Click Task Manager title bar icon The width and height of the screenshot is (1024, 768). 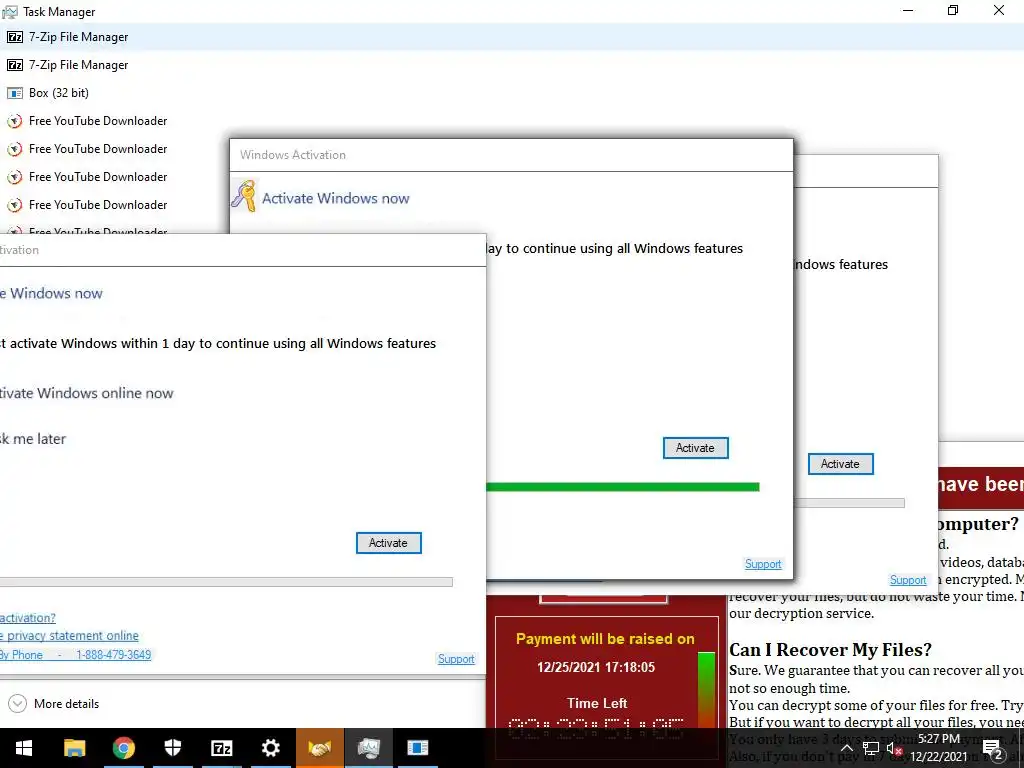click(x=10, y=12)
